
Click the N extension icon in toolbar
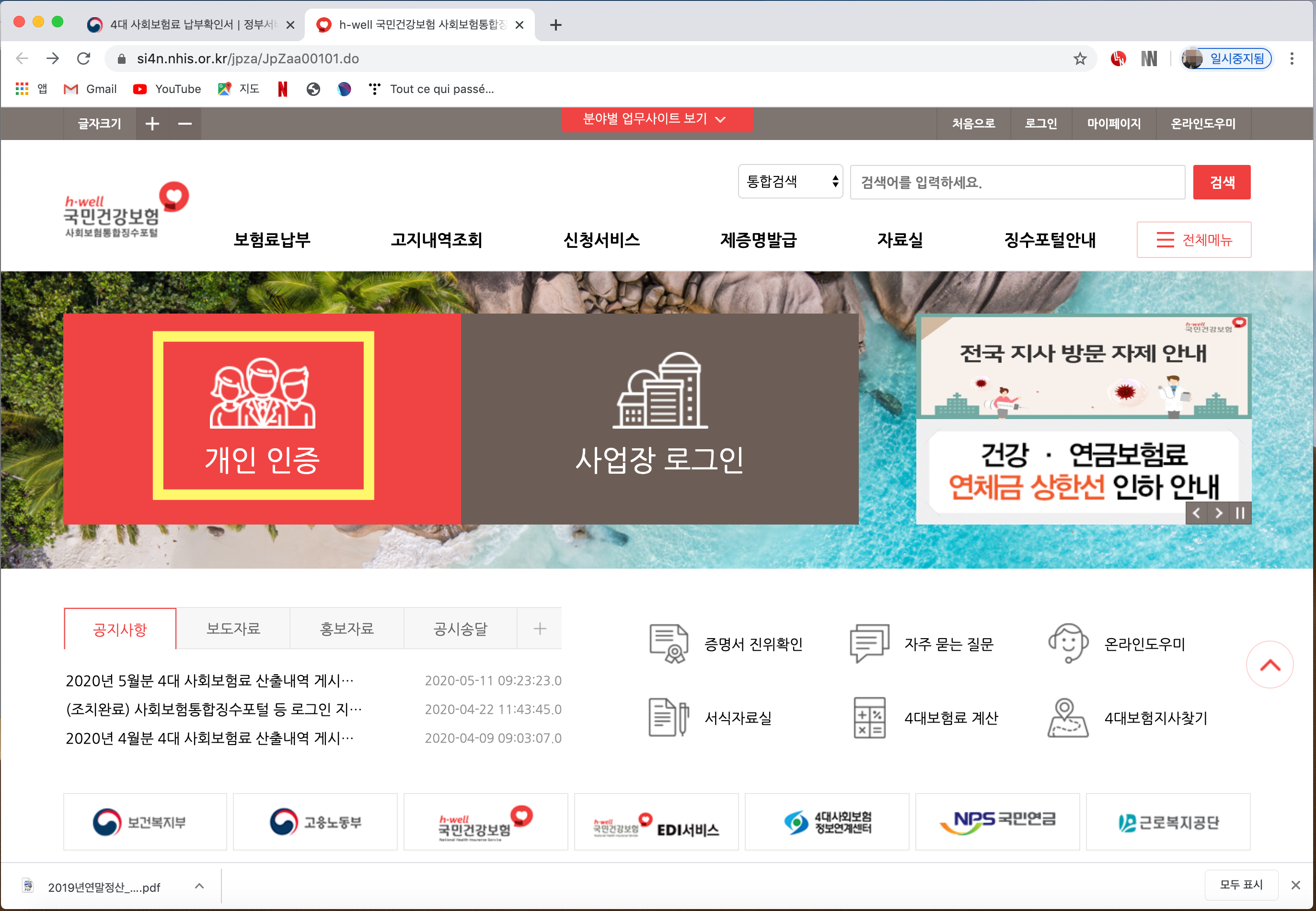tap(1148, 58)
